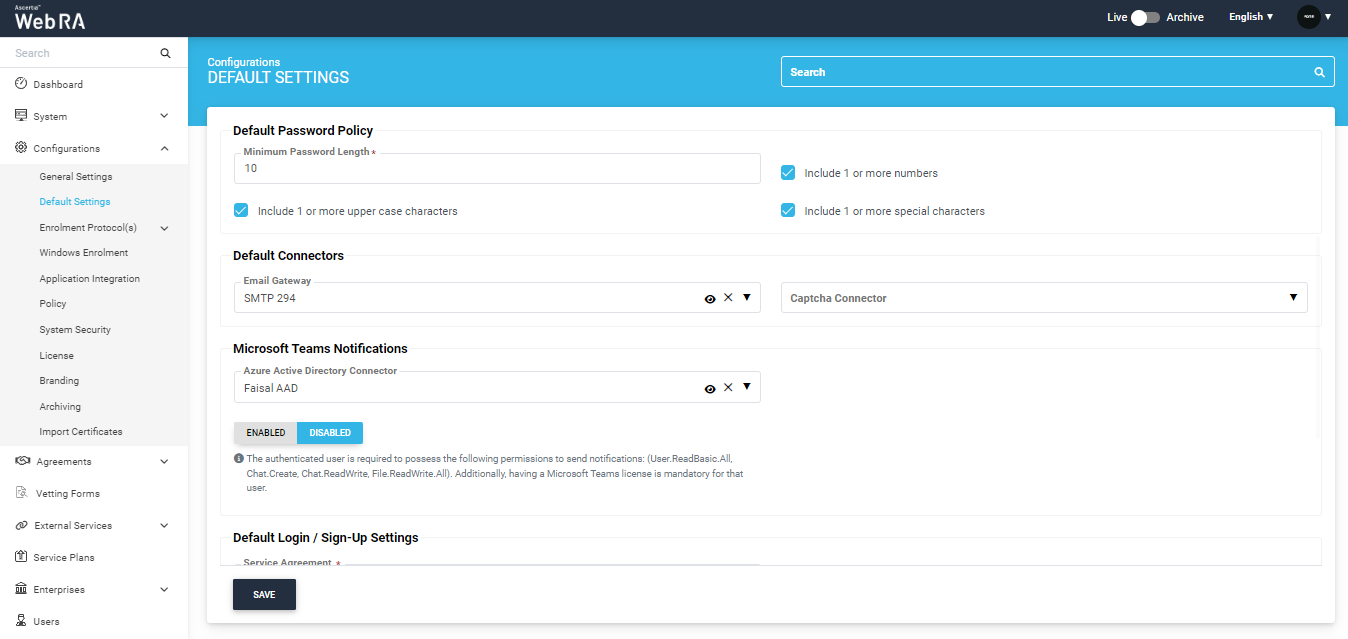Screen dimensions: 1348x639
Task: Uncheck Include 1 or more numbers
Action: [x=788, y=173]
